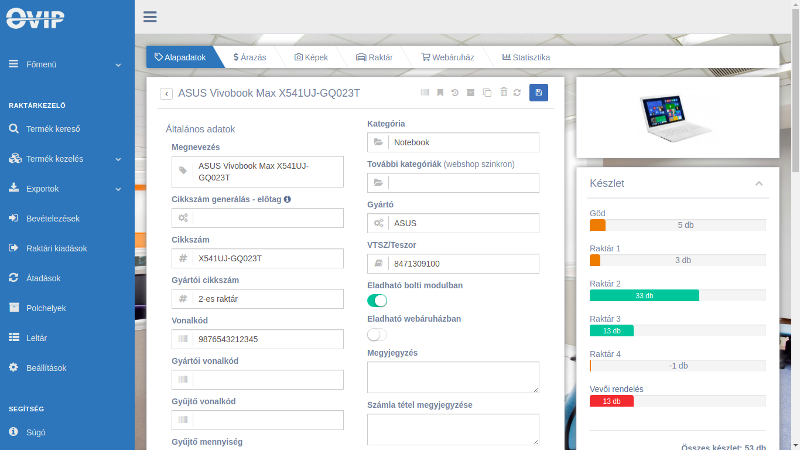The width and height of the screenshot is (800, 450).
Task: Open the Raktár tab
Action: [x=374, y=57]
